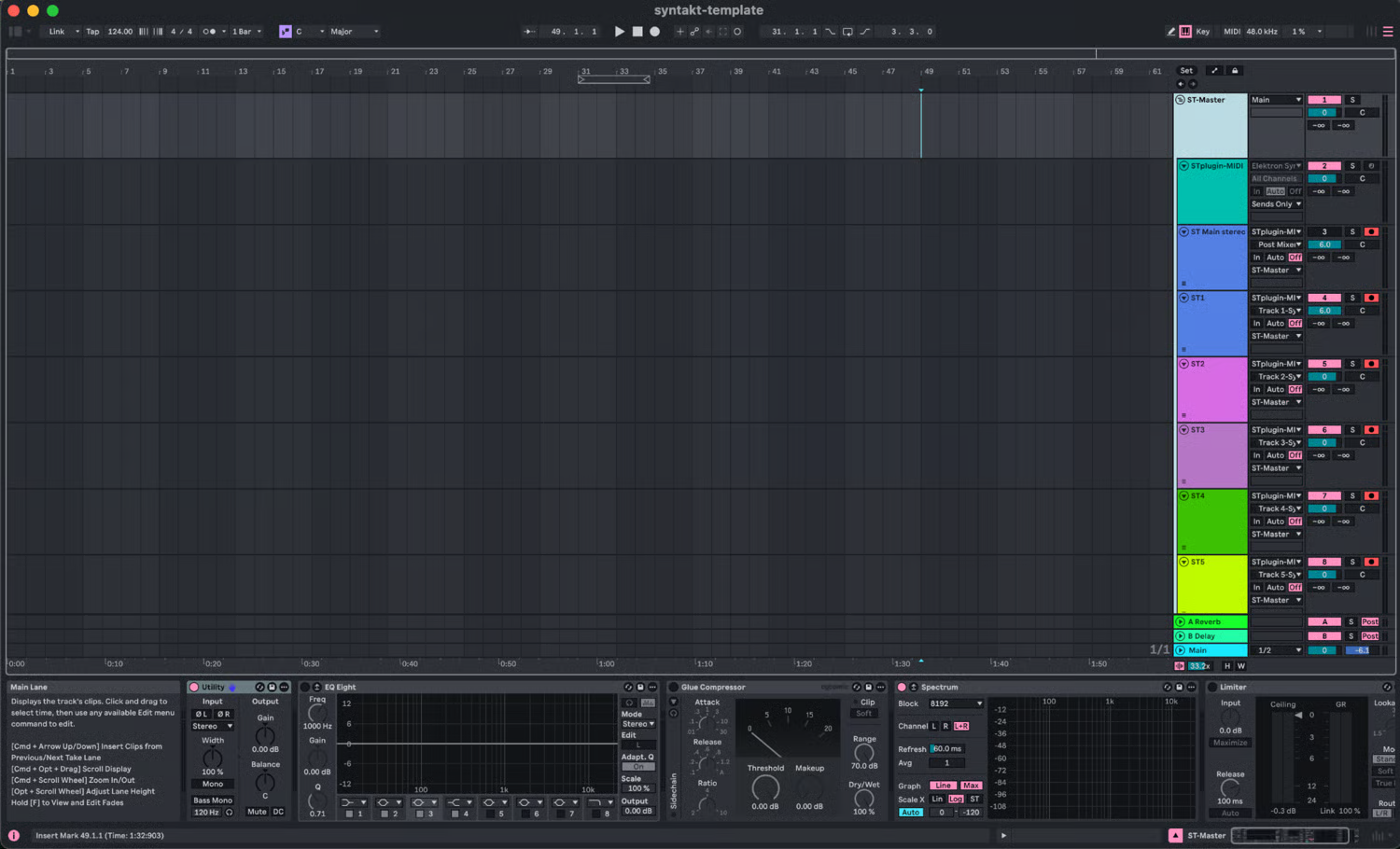
Task: Collapse the ST3 track with its fold arrow
Action: [x=1183, y=430]
